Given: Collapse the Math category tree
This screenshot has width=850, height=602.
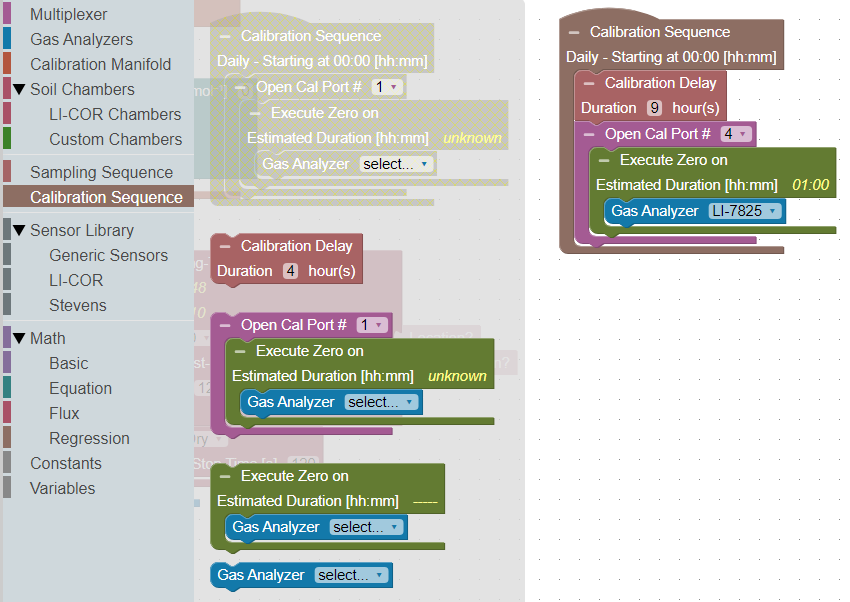Looking at the screenshot, I should point(18,339).
